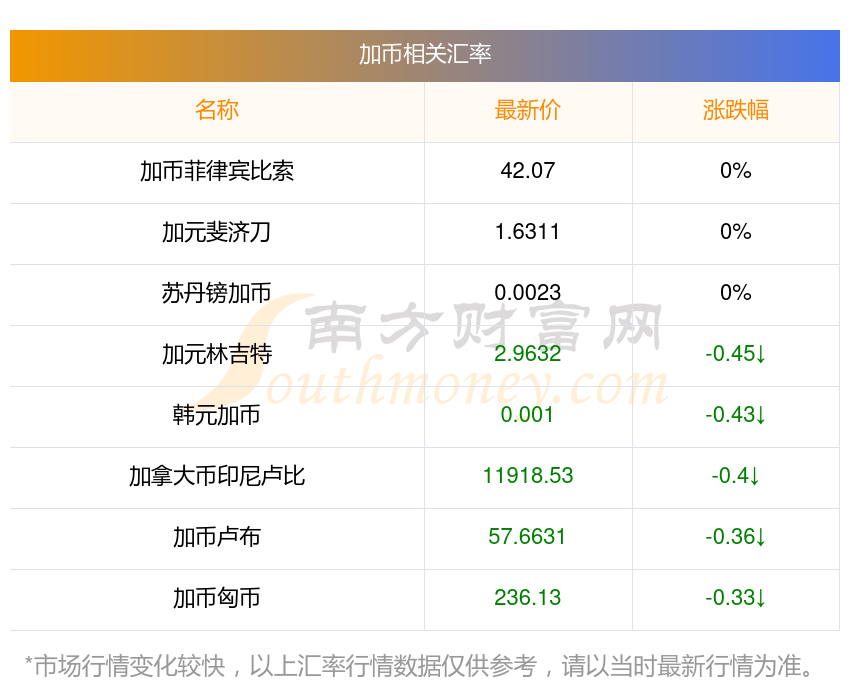The image size is (850, 697).
Task: Click the 加币菲律宾比索 row name
Action: tap(217, 171)
